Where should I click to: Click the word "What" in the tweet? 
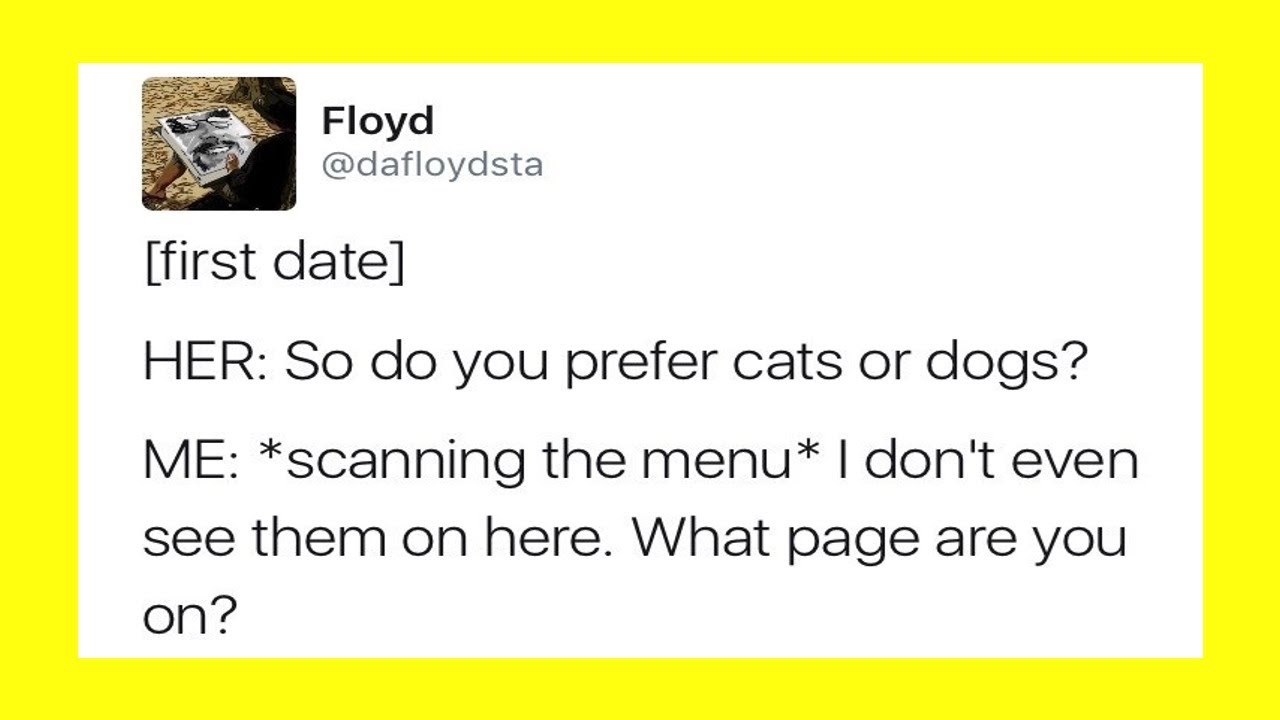[x=701, y=538]
